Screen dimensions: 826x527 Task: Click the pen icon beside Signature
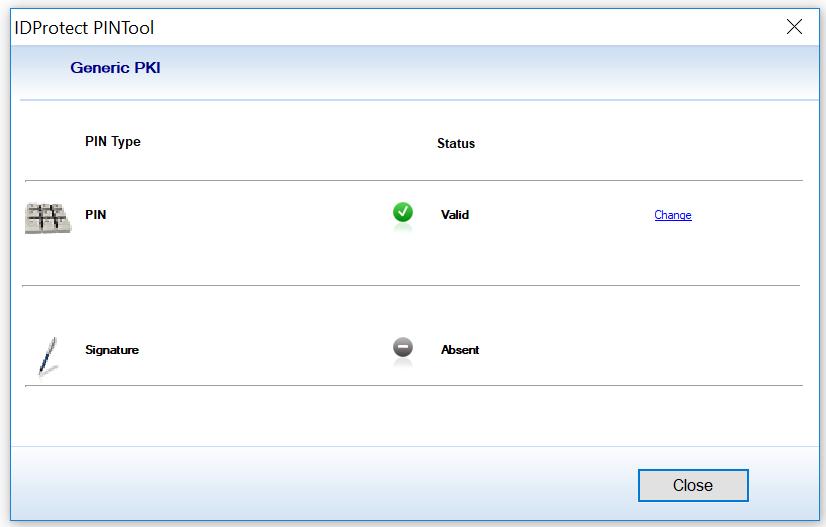click(48, 356)
